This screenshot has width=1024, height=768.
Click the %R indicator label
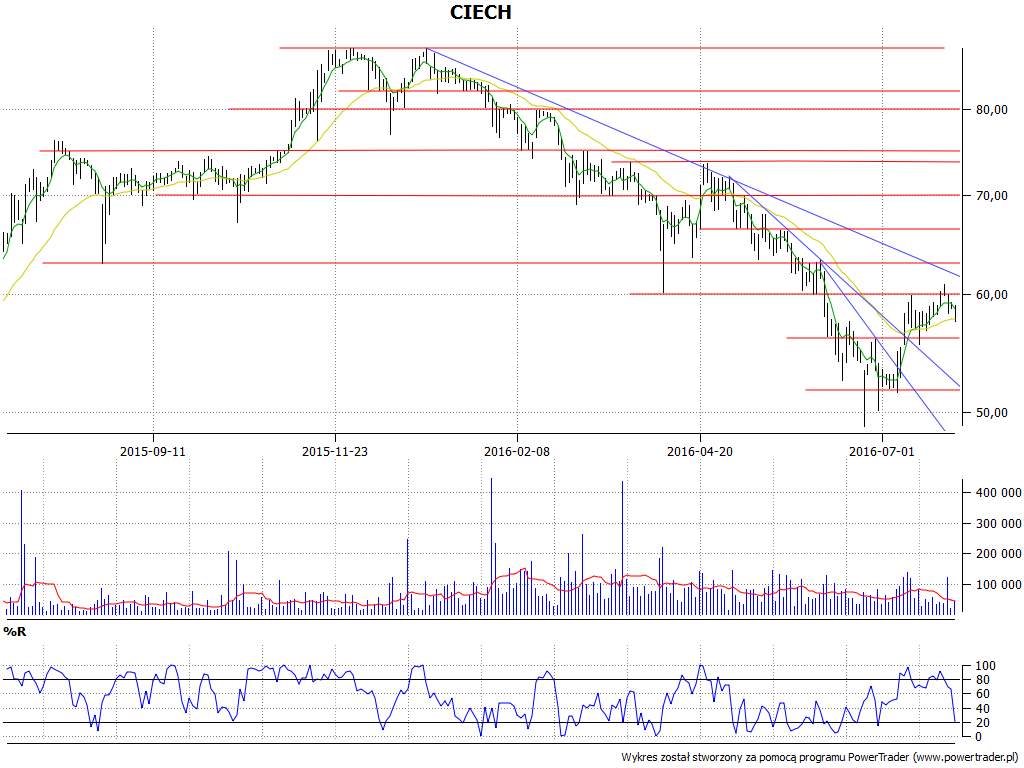coord(14,632)
